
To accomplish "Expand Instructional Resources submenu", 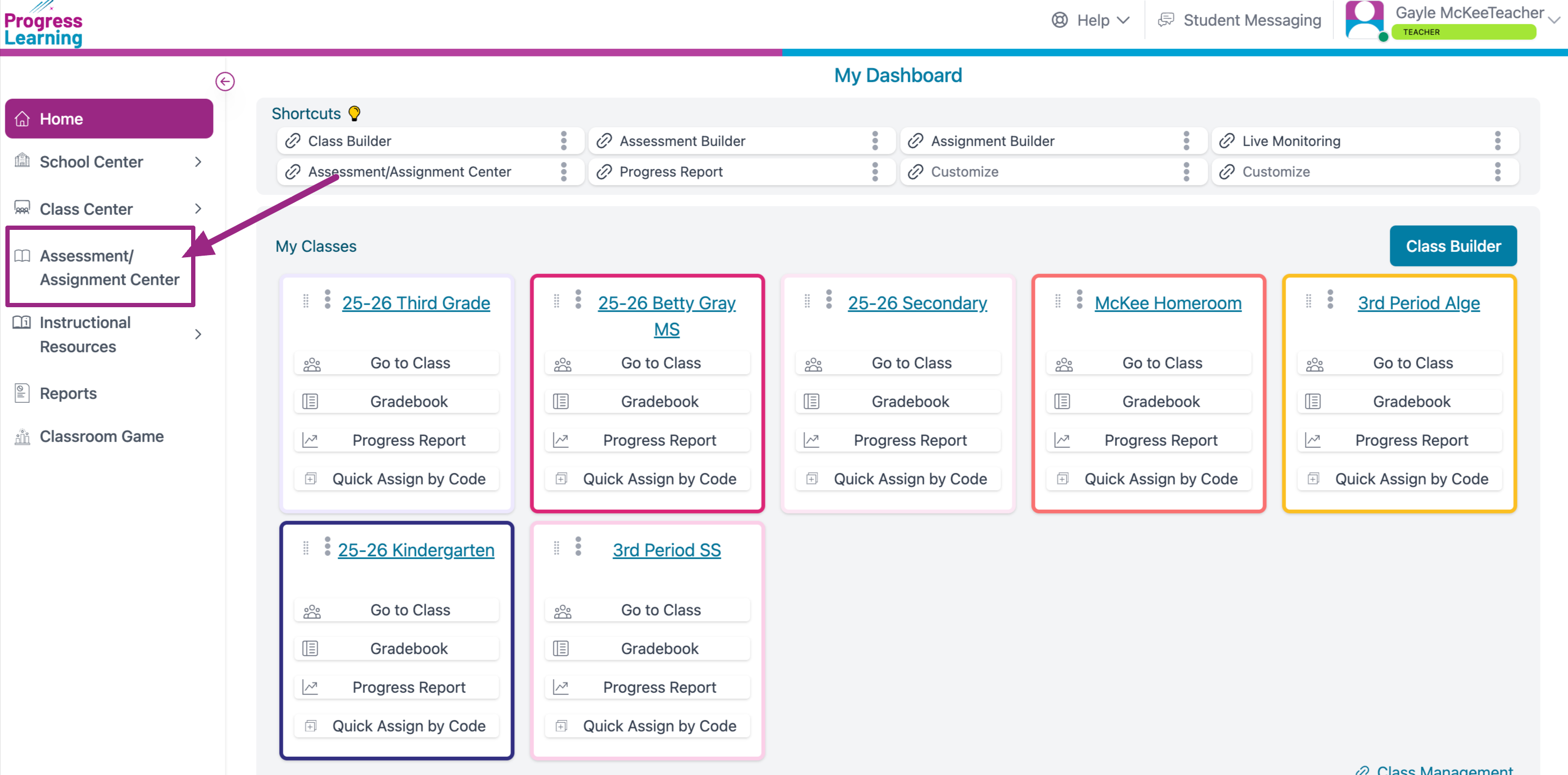I will pos(198,334).
